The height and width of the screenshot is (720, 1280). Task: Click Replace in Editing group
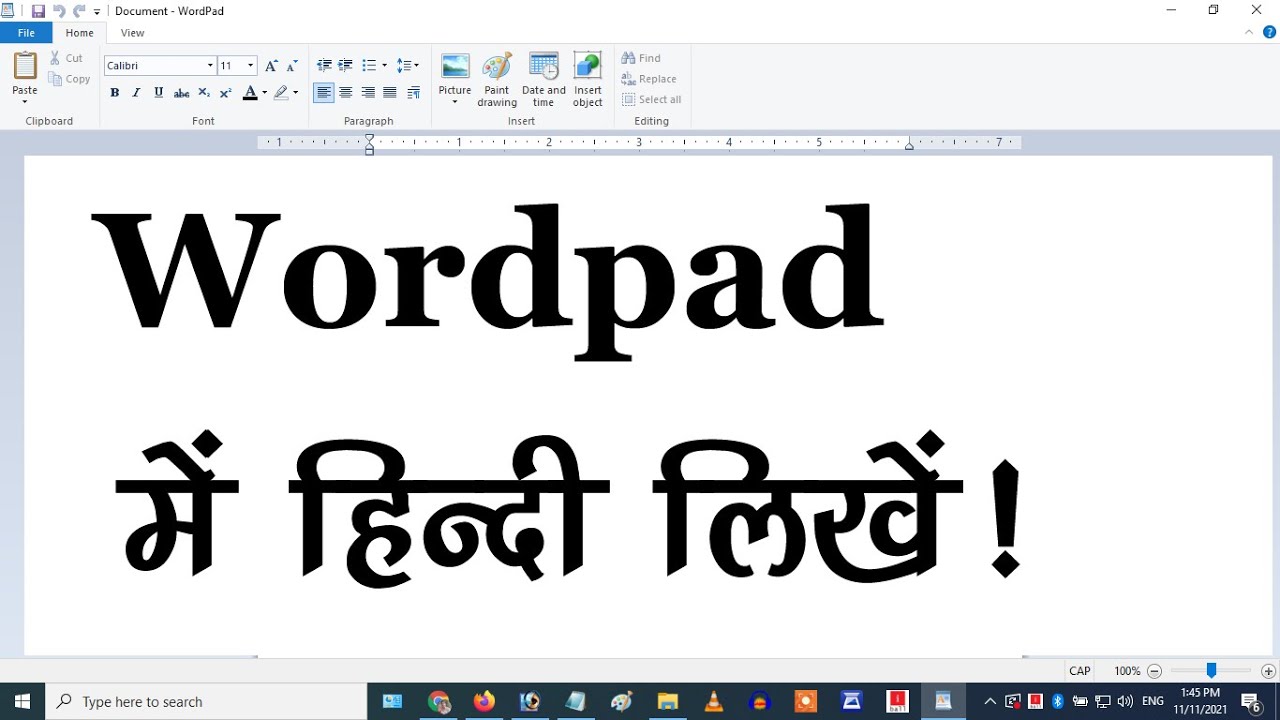click(649, 79)
